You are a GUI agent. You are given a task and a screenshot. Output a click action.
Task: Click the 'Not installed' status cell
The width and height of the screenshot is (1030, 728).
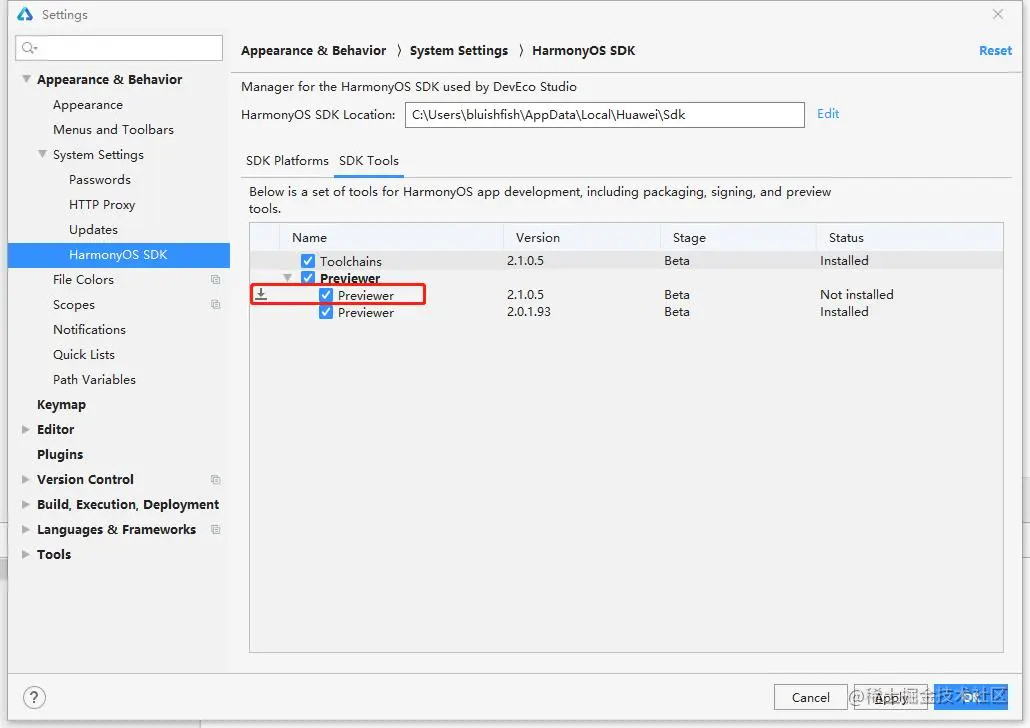857,294
